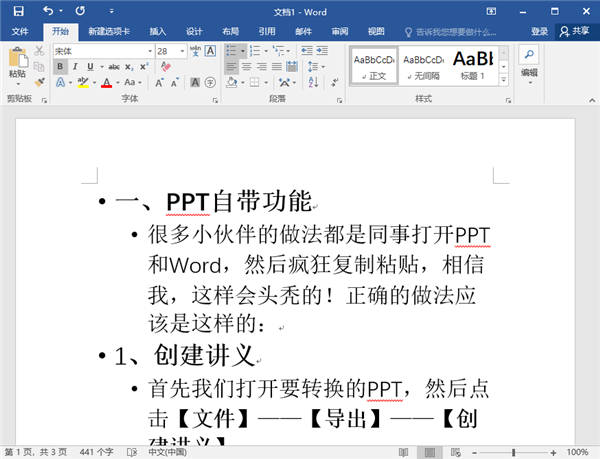Open the 文件 menu tab
600x459 pixels.
pyautogui.click(x=20, y=31)
